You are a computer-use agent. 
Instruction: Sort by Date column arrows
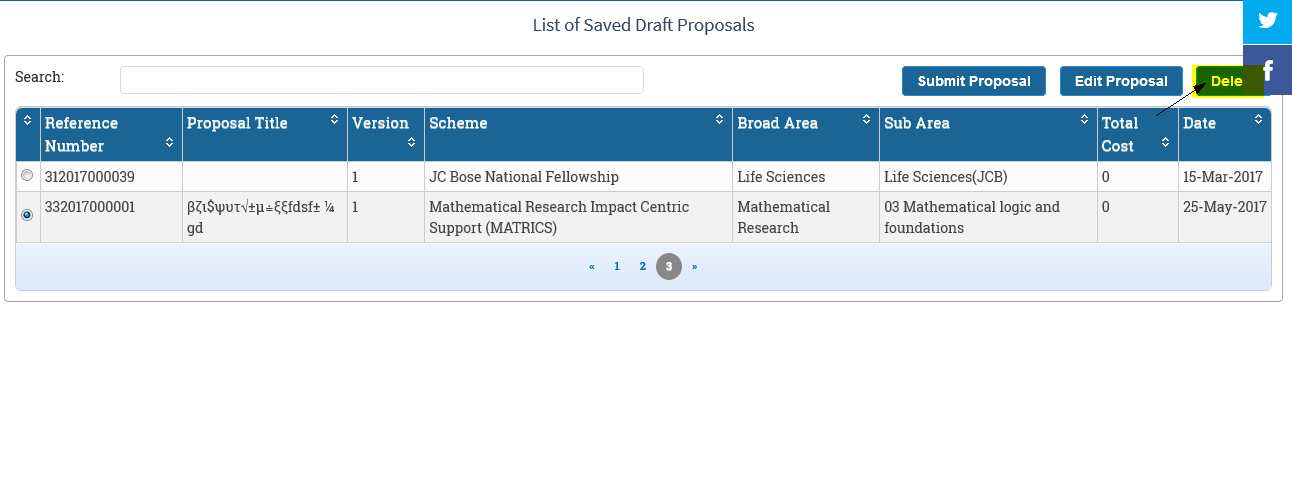(x=1258, y=120)
